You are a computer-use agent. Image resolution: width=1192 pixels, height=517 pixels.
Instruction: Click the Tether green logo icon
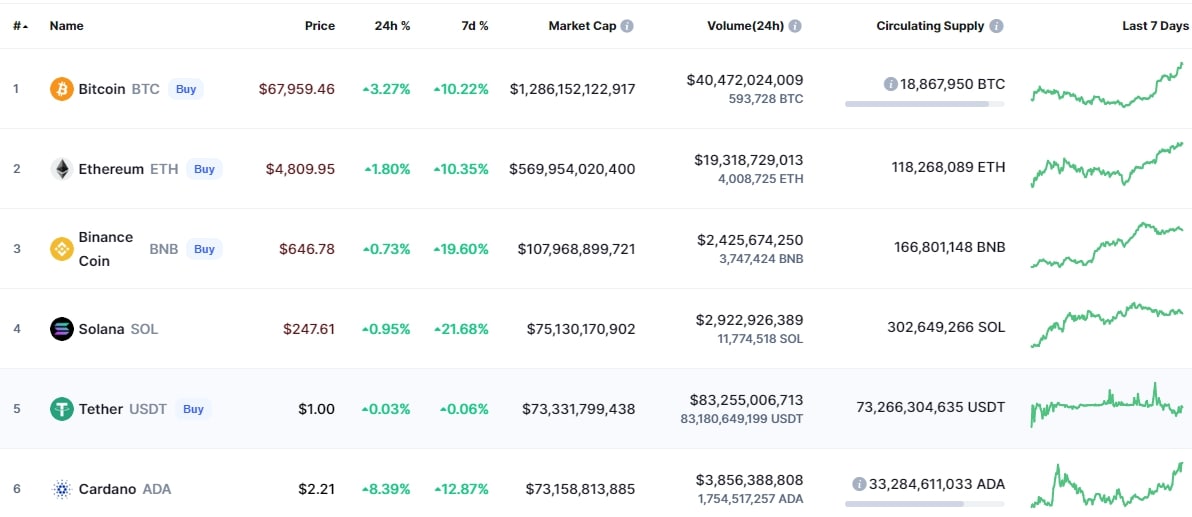[x=62, y=409]
